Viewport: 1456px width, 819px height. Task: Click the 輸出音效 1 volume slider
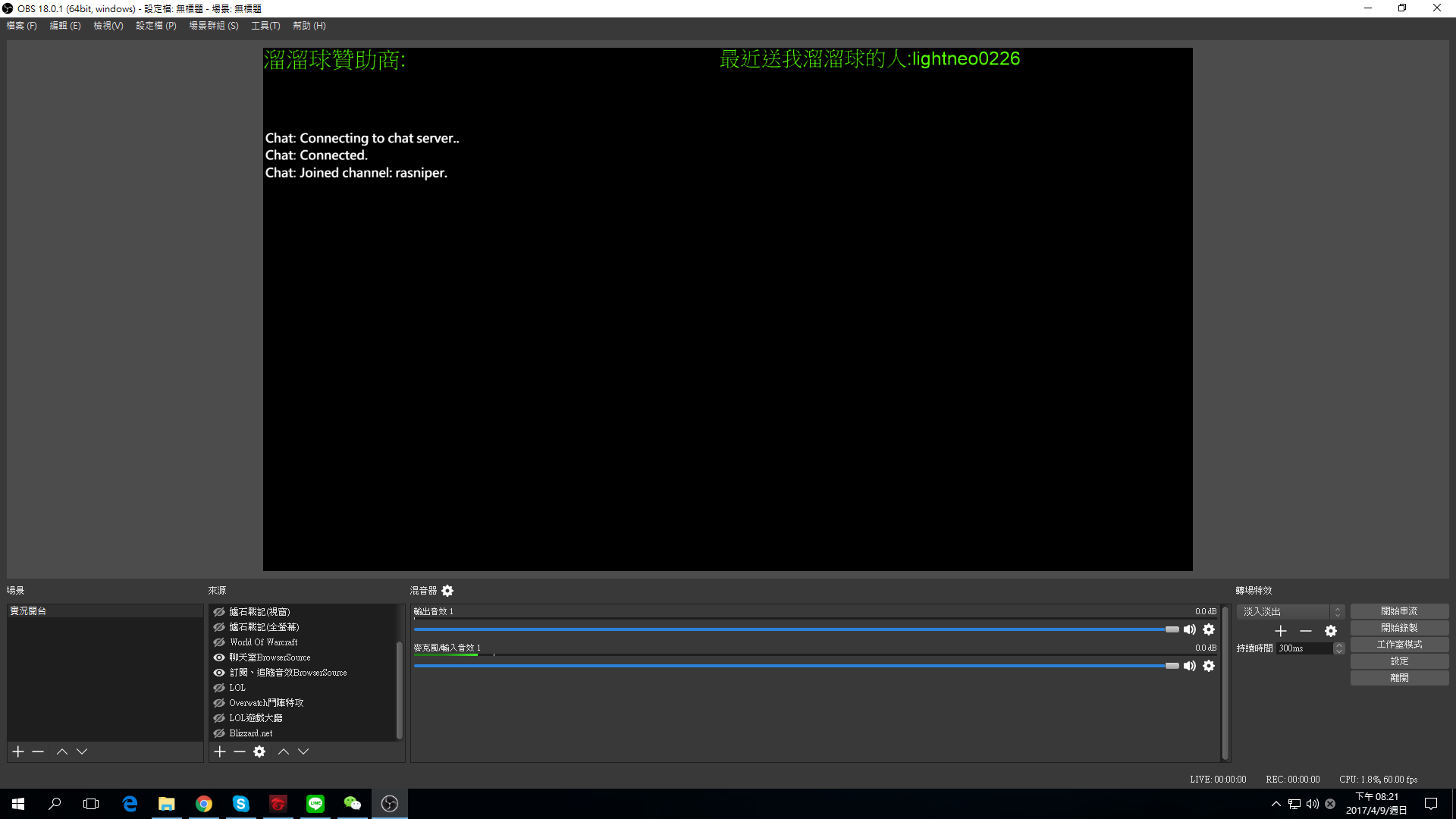point(796,629)
